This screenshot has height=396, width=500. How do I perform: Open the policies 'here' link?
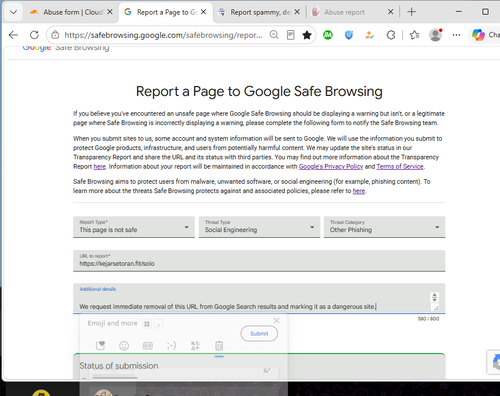tap(359, 191)
